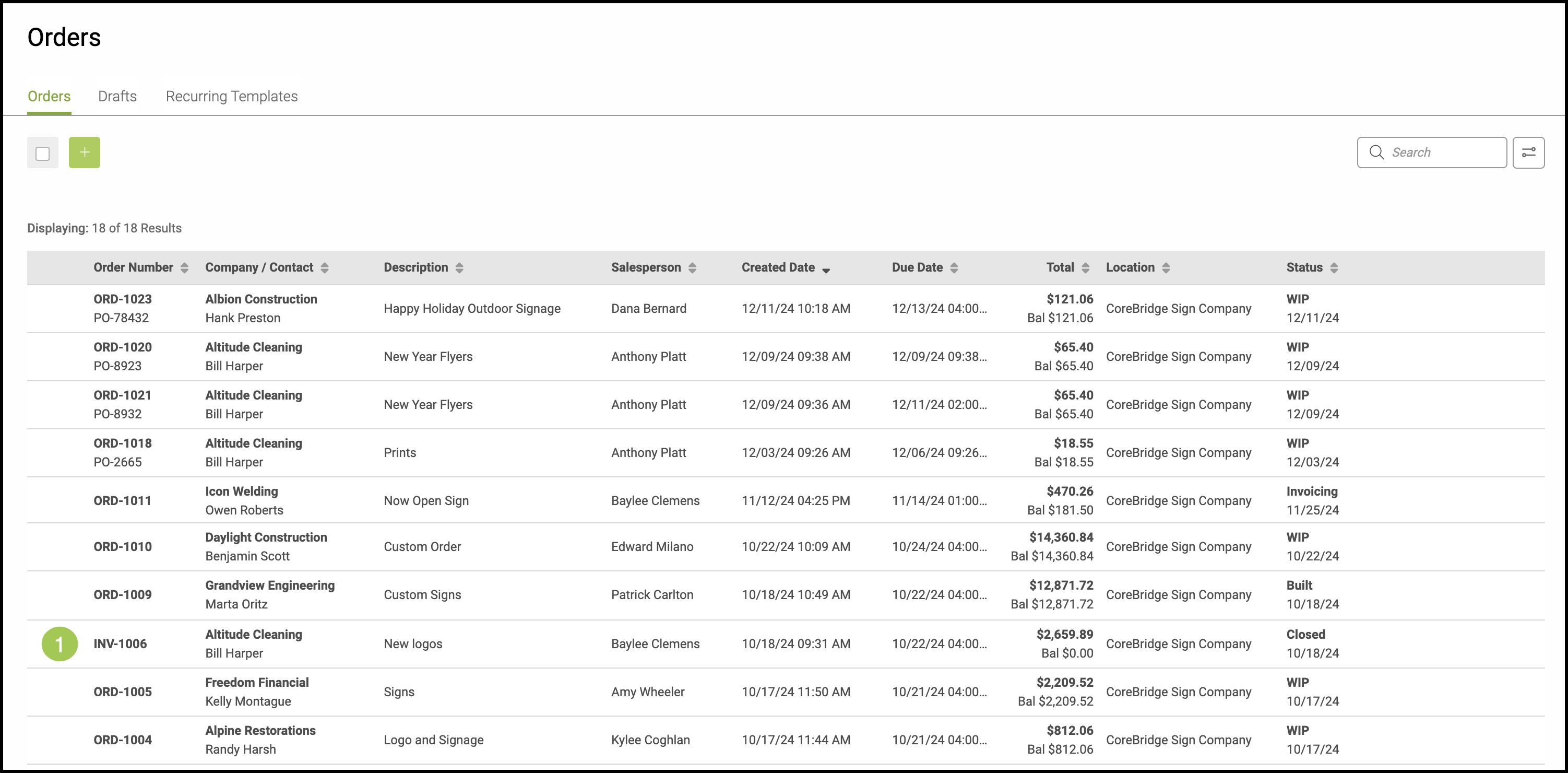
Task: Open the Grandview Engineering order ORD-1009
Action: [122, 594]
